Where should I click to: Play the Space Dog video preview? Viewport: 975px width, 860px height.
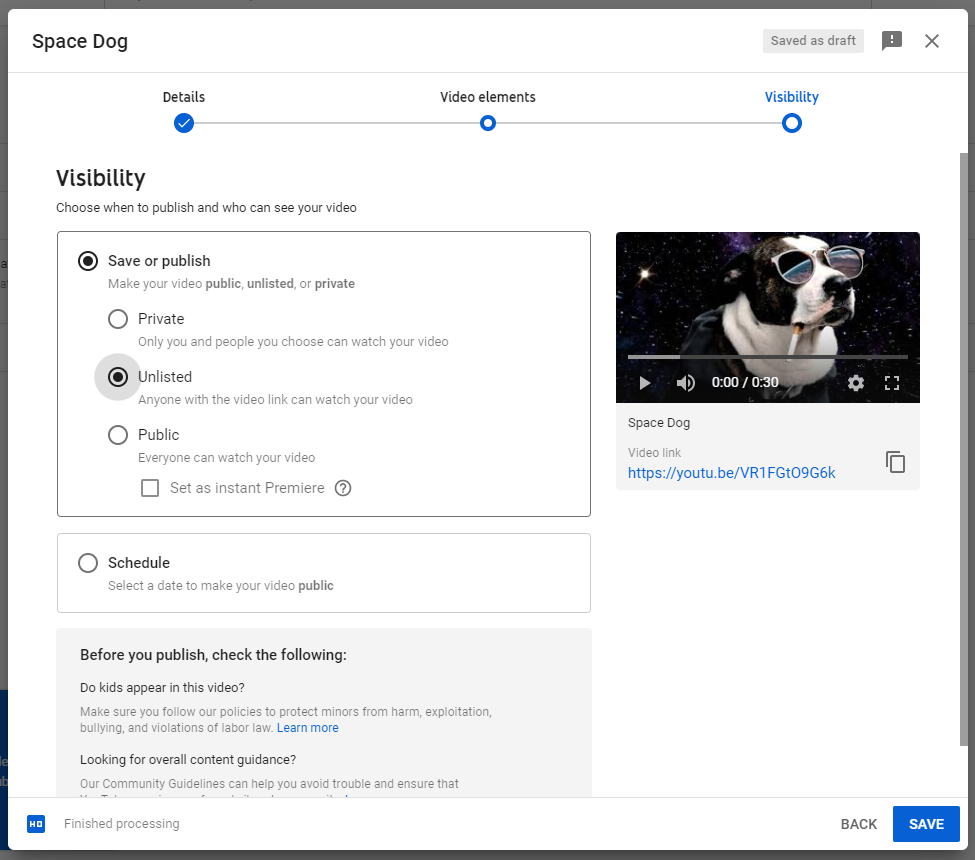coord(645,382)
